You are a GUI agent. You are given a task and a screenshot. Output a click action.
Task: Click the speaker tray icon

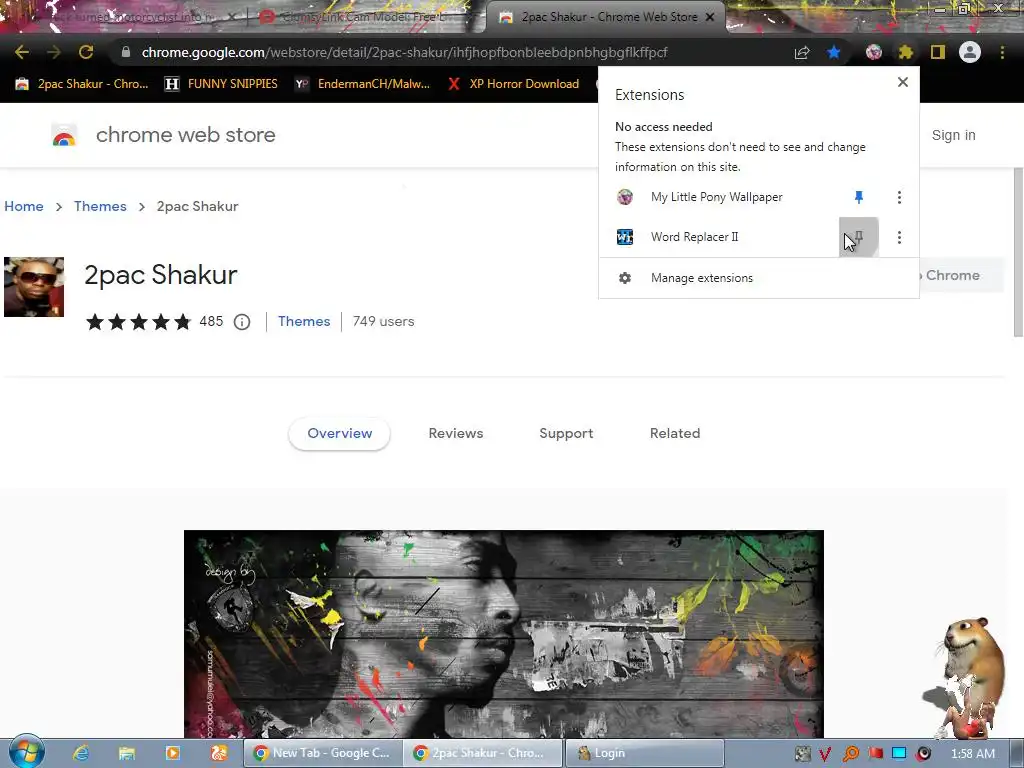click(923, 754)
